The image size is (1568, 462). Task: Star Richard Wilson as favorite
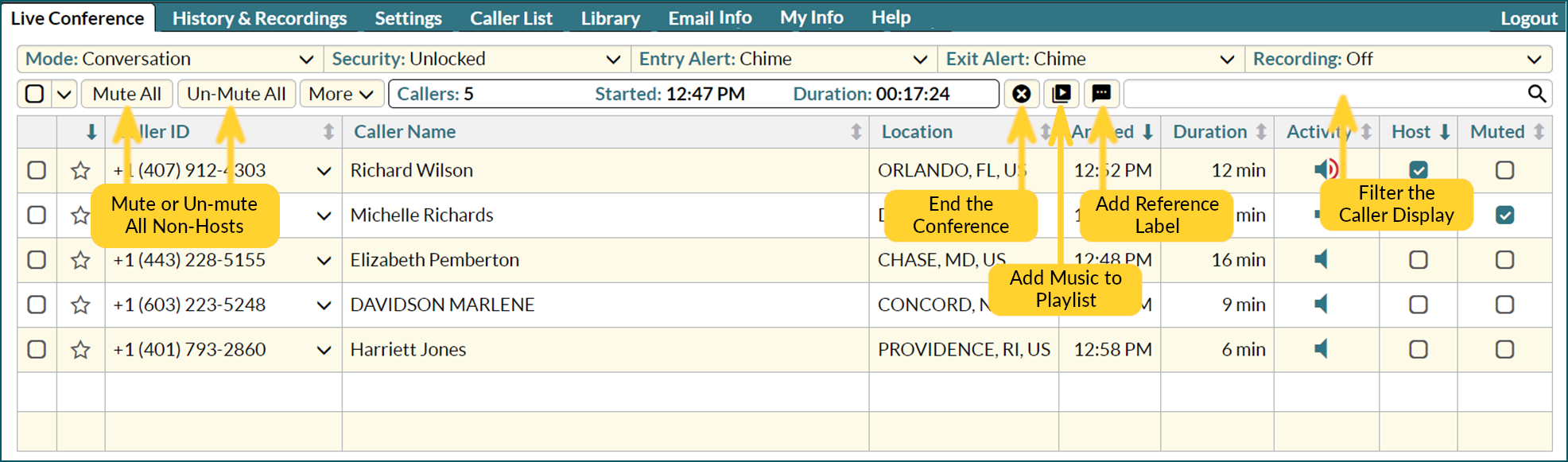click(x=80, y=170)
